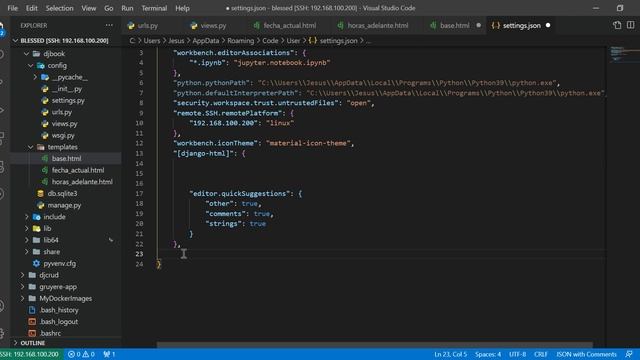
Task: Open the Go menu
Action: tap(109, 8)
